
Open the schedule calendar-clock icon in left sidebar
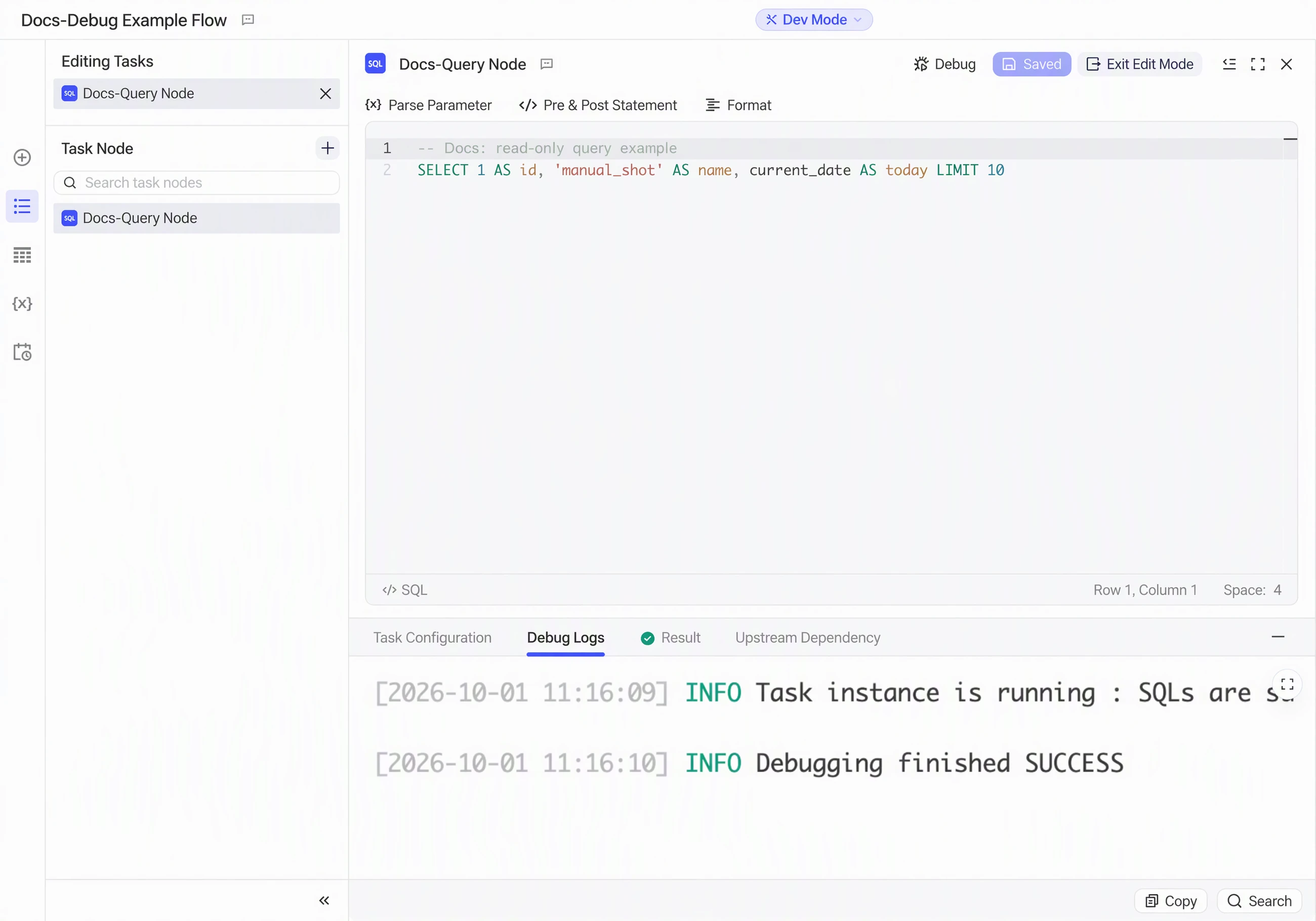[22, 352]
